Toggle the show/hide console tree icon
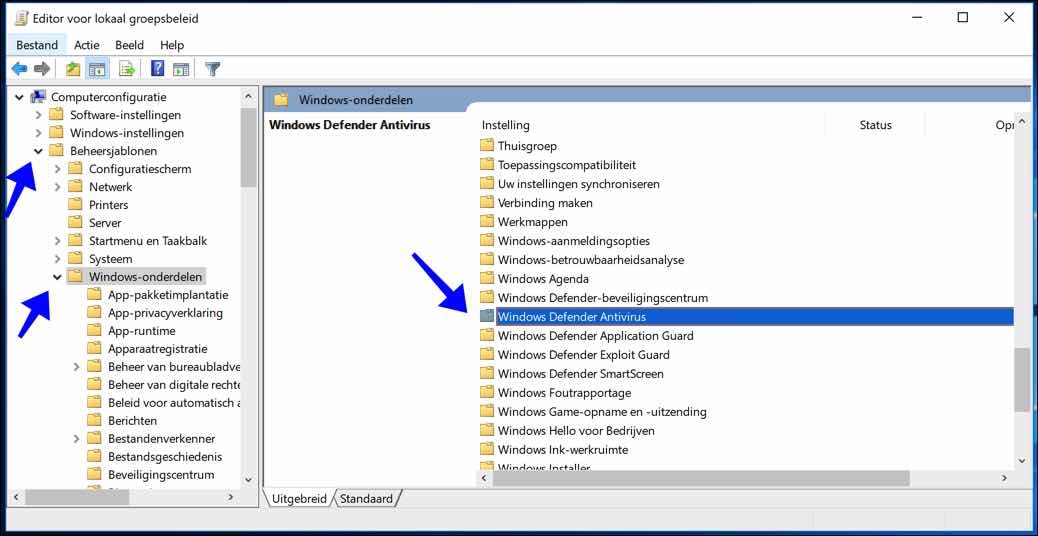1038x536 pixels. tap(97, 69)
